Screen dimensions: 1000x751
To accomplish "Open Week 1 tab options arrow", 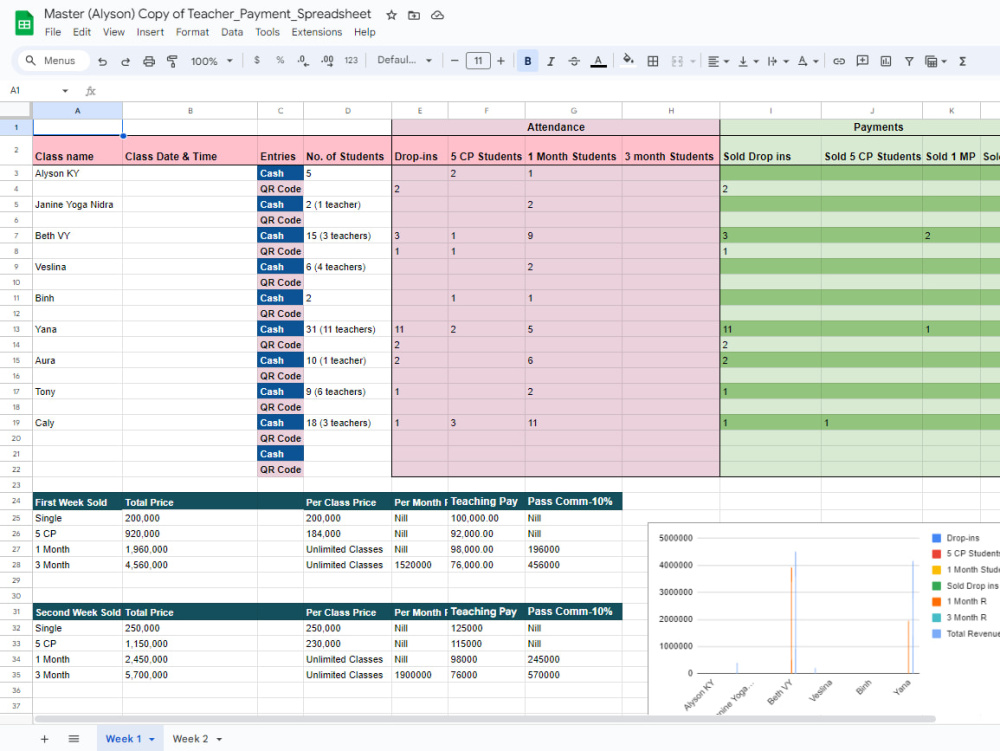I will coord(152,740).
